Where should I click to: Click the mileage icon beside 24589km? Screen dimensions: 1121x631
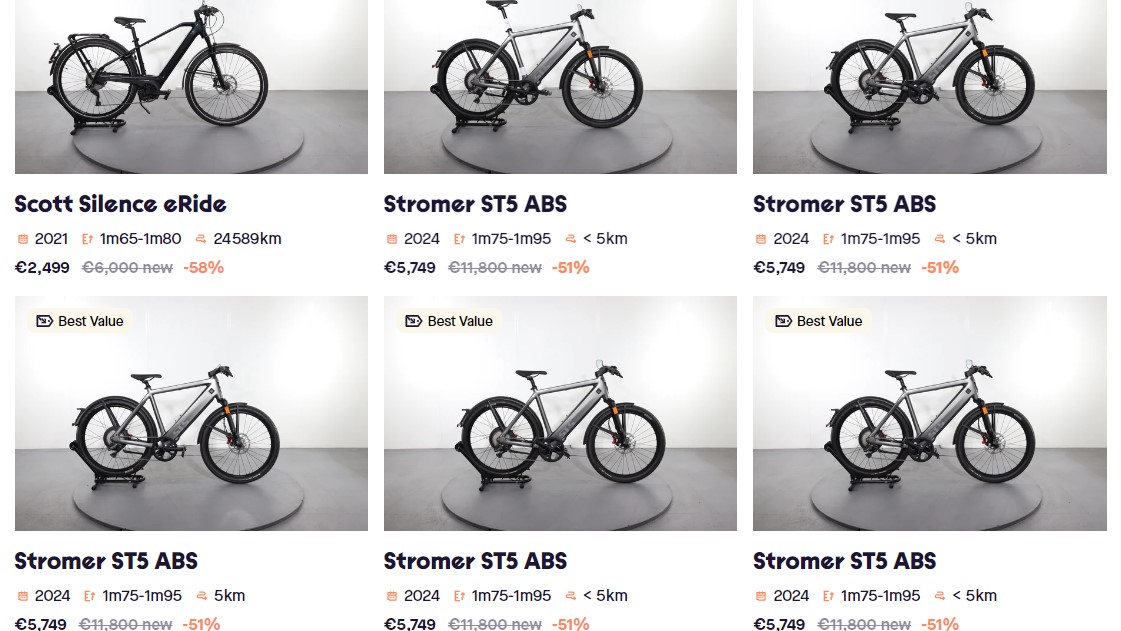pos(201,239)
